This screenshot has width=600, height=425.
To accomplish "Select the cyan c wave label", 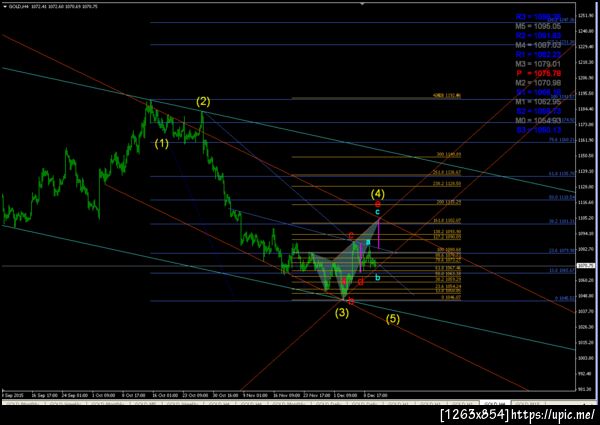I will (x=378, y=212).
